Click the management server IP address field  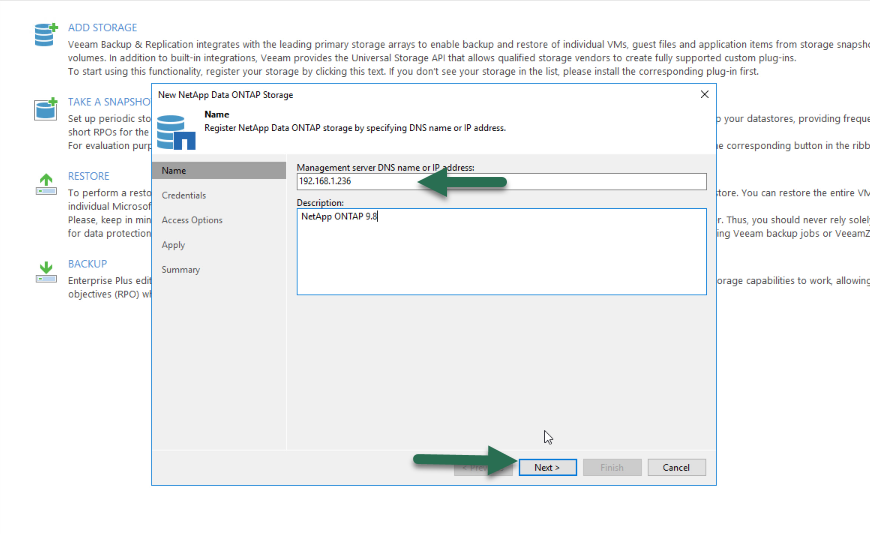pos(502,181)
